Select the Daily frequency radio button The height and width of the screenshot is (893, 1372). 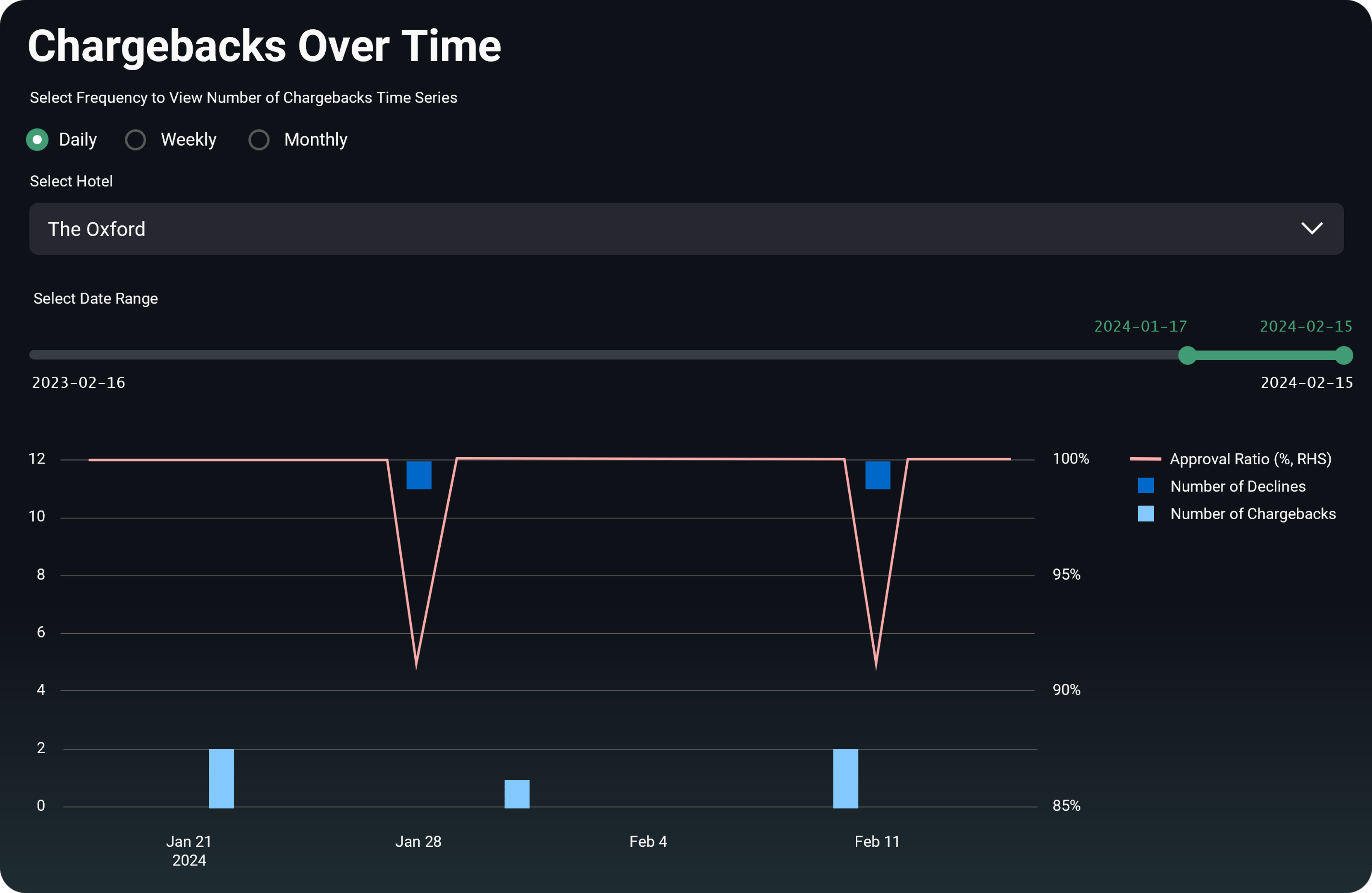(38, 139)
